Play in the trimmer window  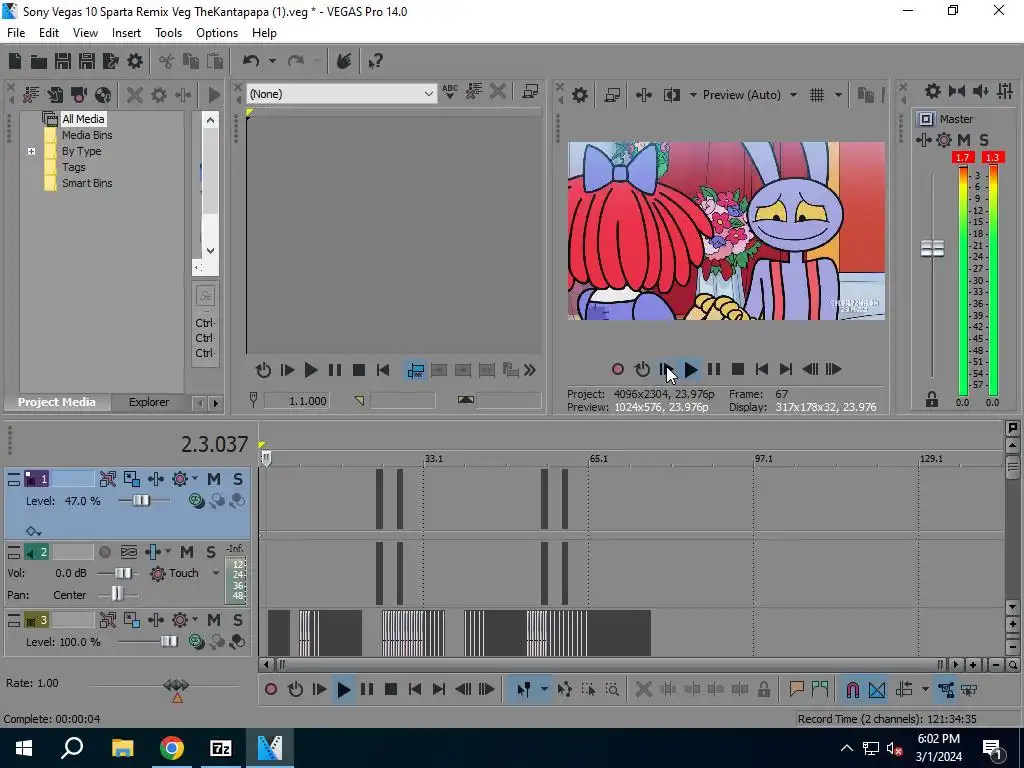[x=311, y=371]
